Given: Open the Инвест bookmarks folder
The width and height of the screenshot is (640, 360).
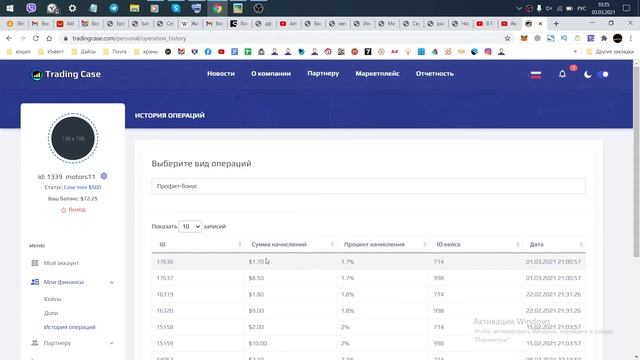Looking at the screenshot, I should point(51,52).
